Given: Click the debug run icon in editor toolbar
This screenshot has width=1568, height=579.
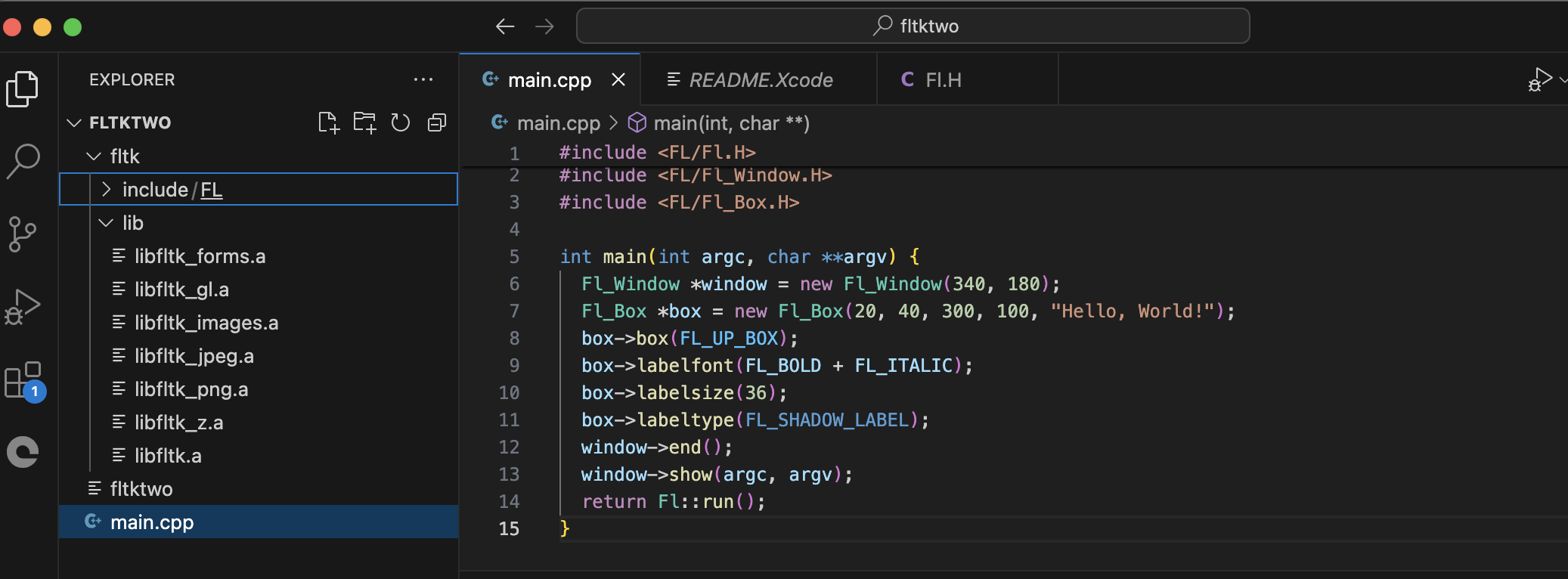Looking at the screenshot, I should pos(1539,79).
